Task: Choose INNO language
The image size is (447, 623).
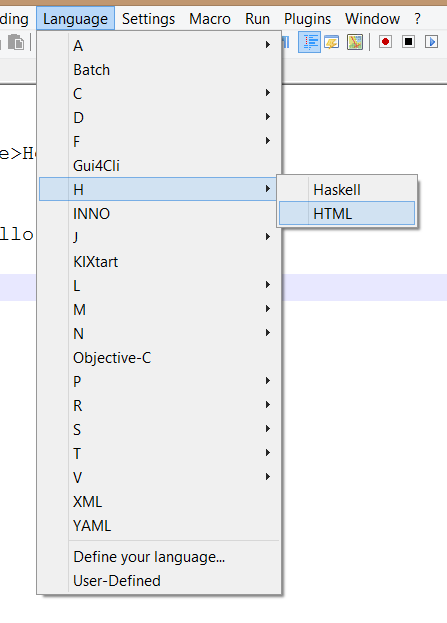Action: point(159,213)
